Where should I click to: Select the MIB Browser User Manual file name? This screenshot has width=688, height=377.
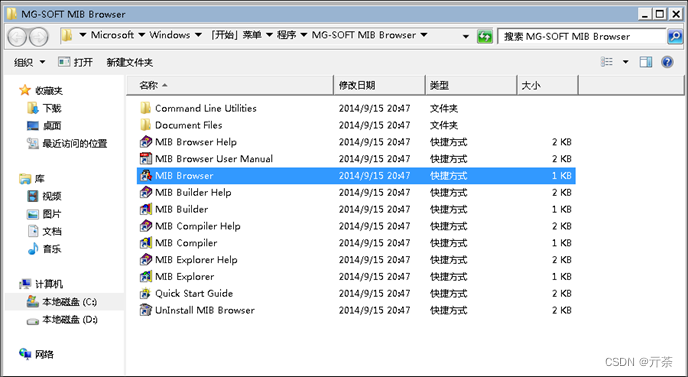pyautogui.click(x=214, y=158)
